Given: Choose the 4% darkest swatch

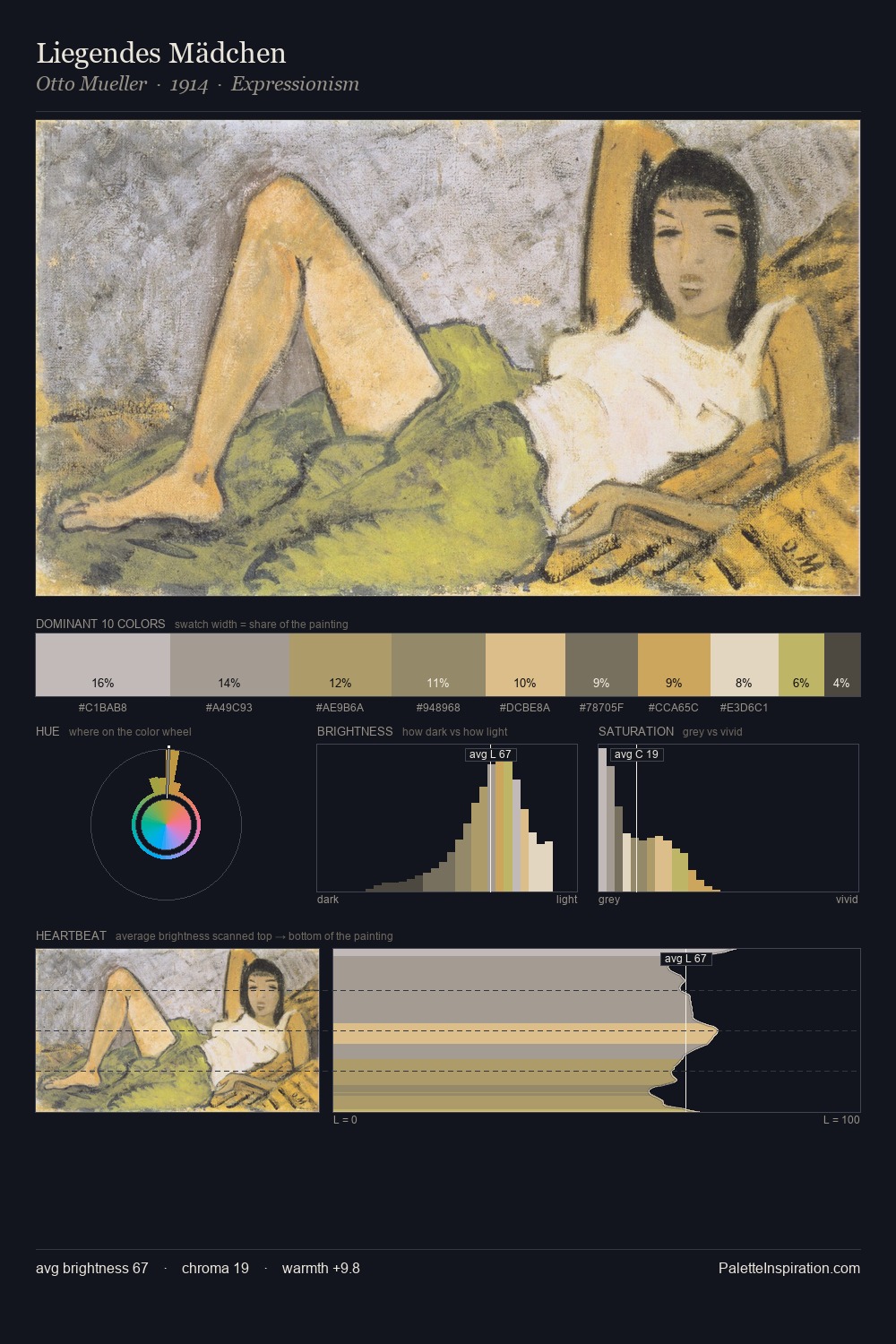Looking at the screenshot, I should 842,665.
